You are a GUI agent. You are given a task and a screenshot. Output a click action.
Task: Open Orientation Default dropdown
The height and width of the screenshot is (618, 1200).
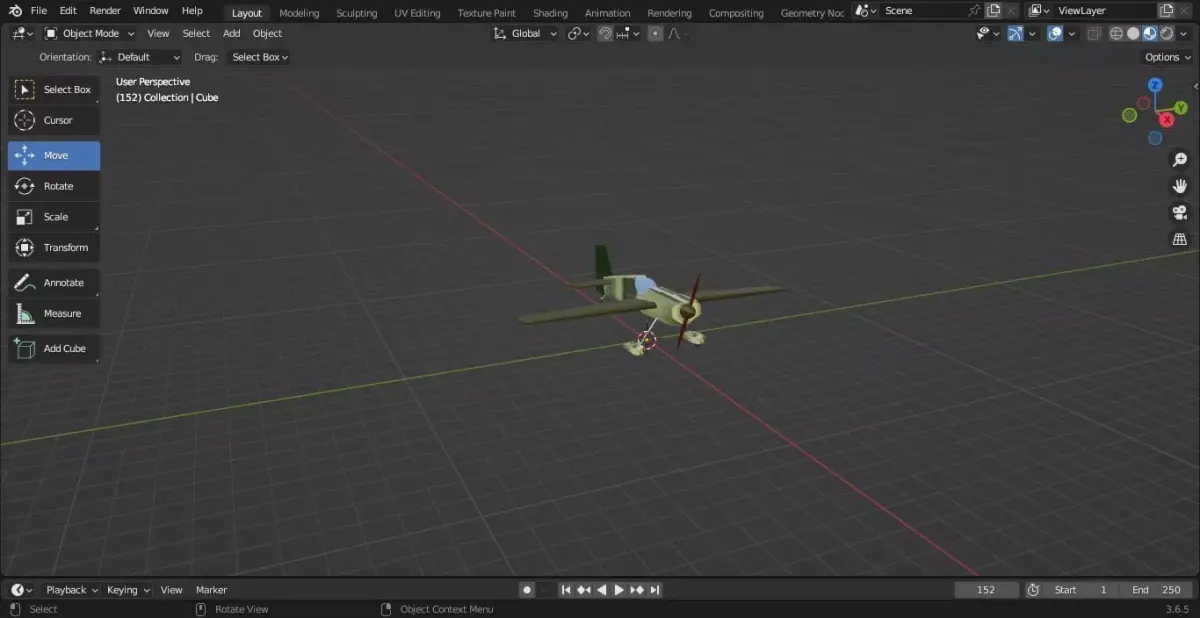pos(140,57)
